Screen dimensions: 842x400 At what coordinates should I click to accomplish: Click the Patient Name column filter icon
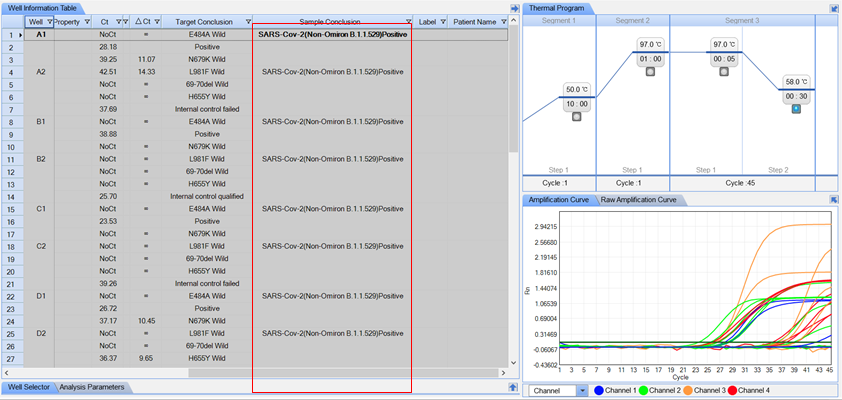(503, 21)
